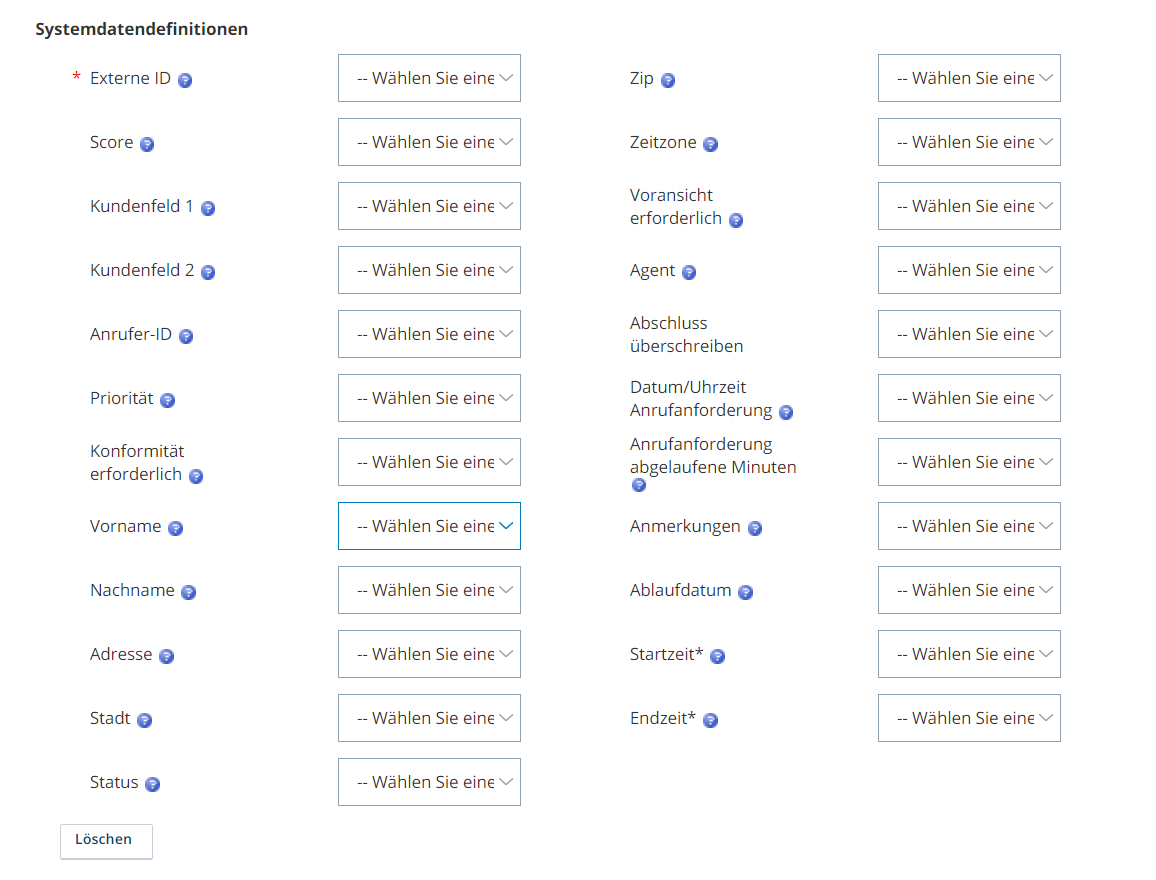Expand the Adresse dropdown
This screenshot has height=880, width=1156.
[x=429, y=654]
